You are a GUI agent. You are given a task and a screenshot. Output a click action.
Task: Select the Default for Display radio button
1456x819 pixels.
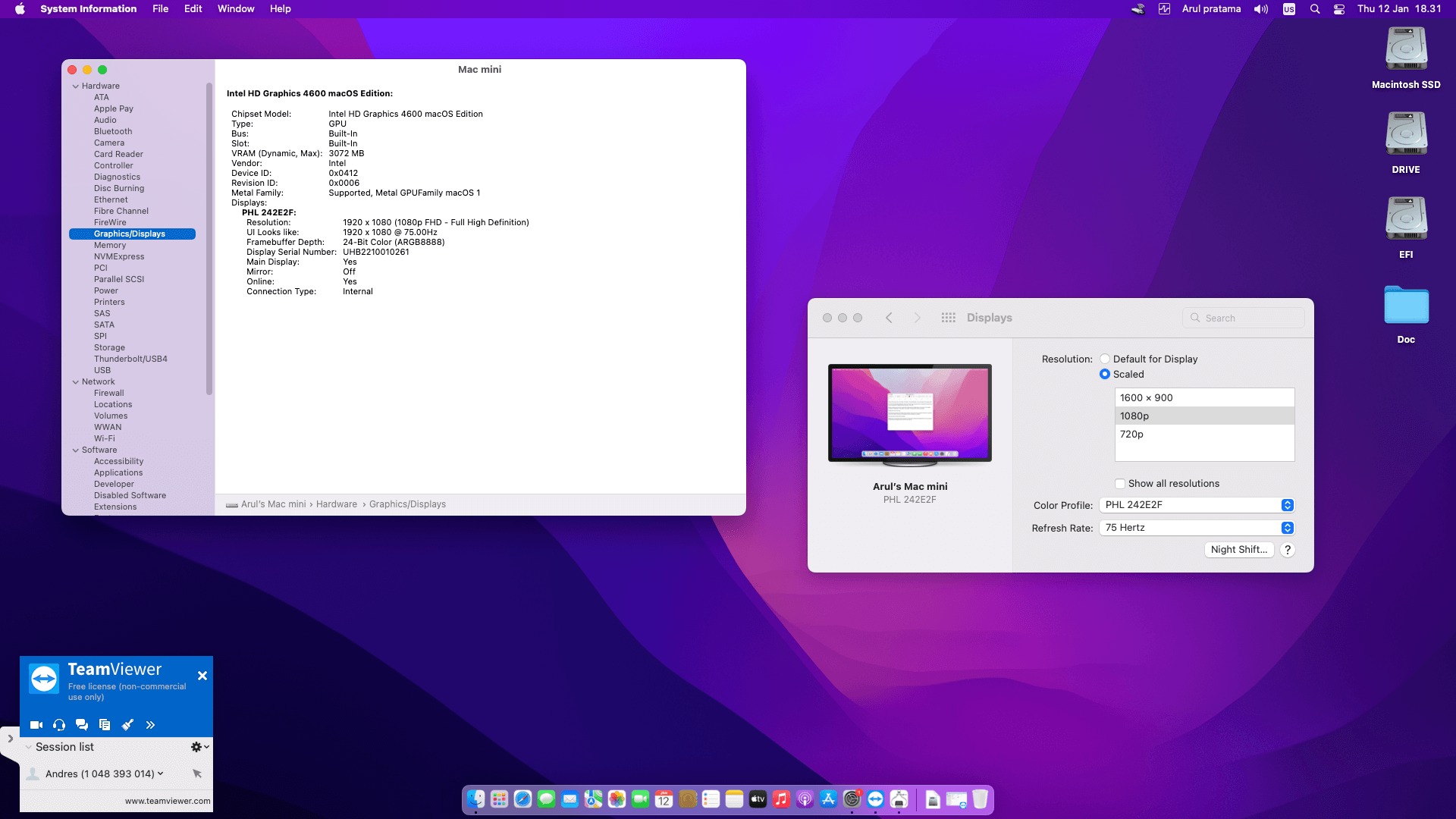tap(1105, 359)
